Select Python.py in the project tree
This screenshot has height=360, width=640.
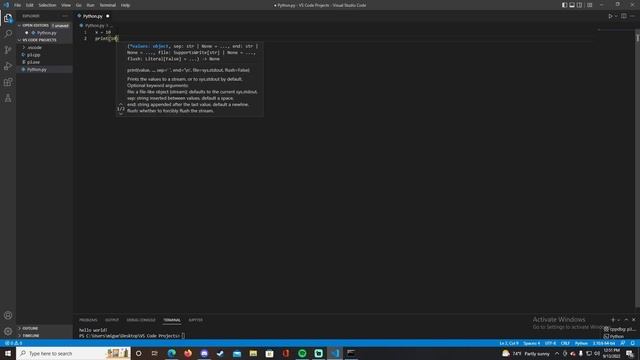[x=44, y=69]
